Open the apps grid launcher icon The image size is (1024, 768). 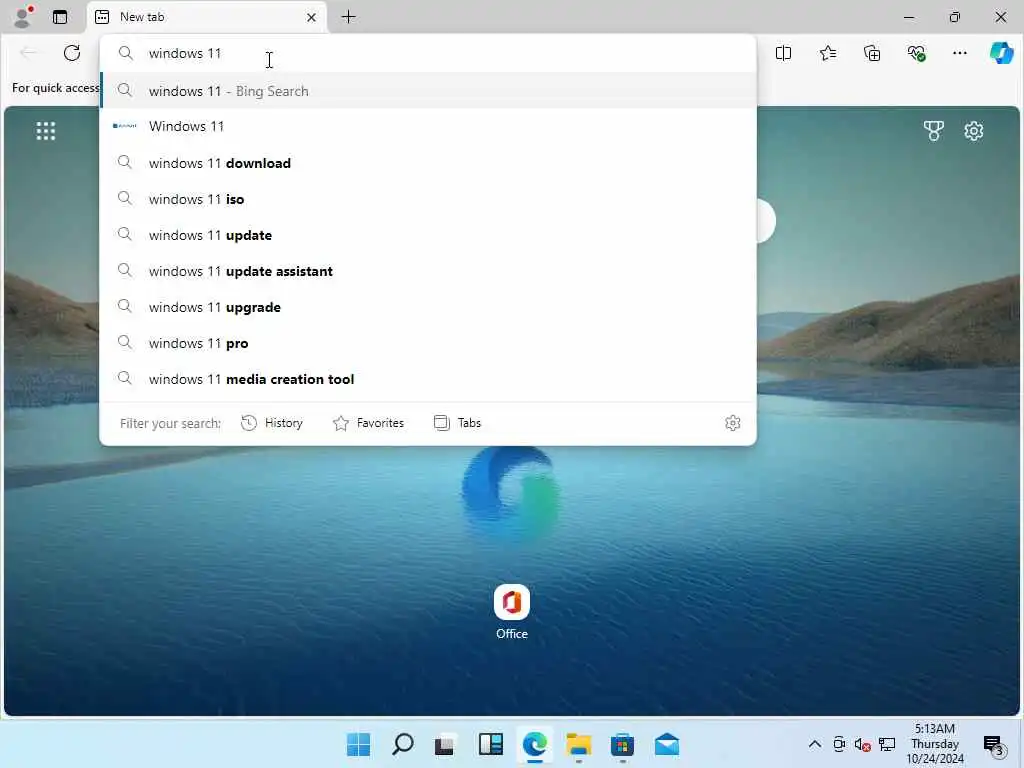pos(46,131)
